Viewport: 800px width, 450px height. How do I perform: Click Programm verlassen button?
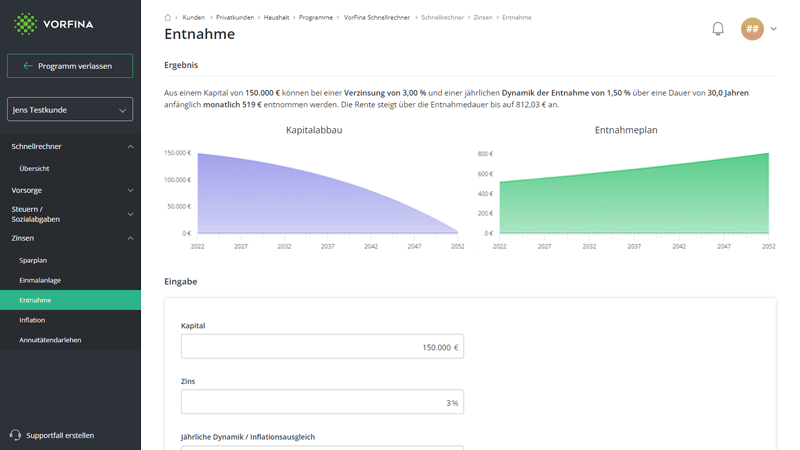pos(70,66)
